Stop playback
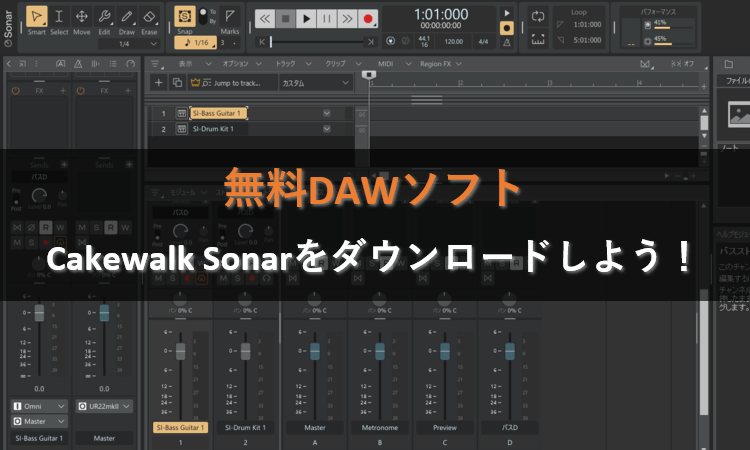 [x=286, y=19]
